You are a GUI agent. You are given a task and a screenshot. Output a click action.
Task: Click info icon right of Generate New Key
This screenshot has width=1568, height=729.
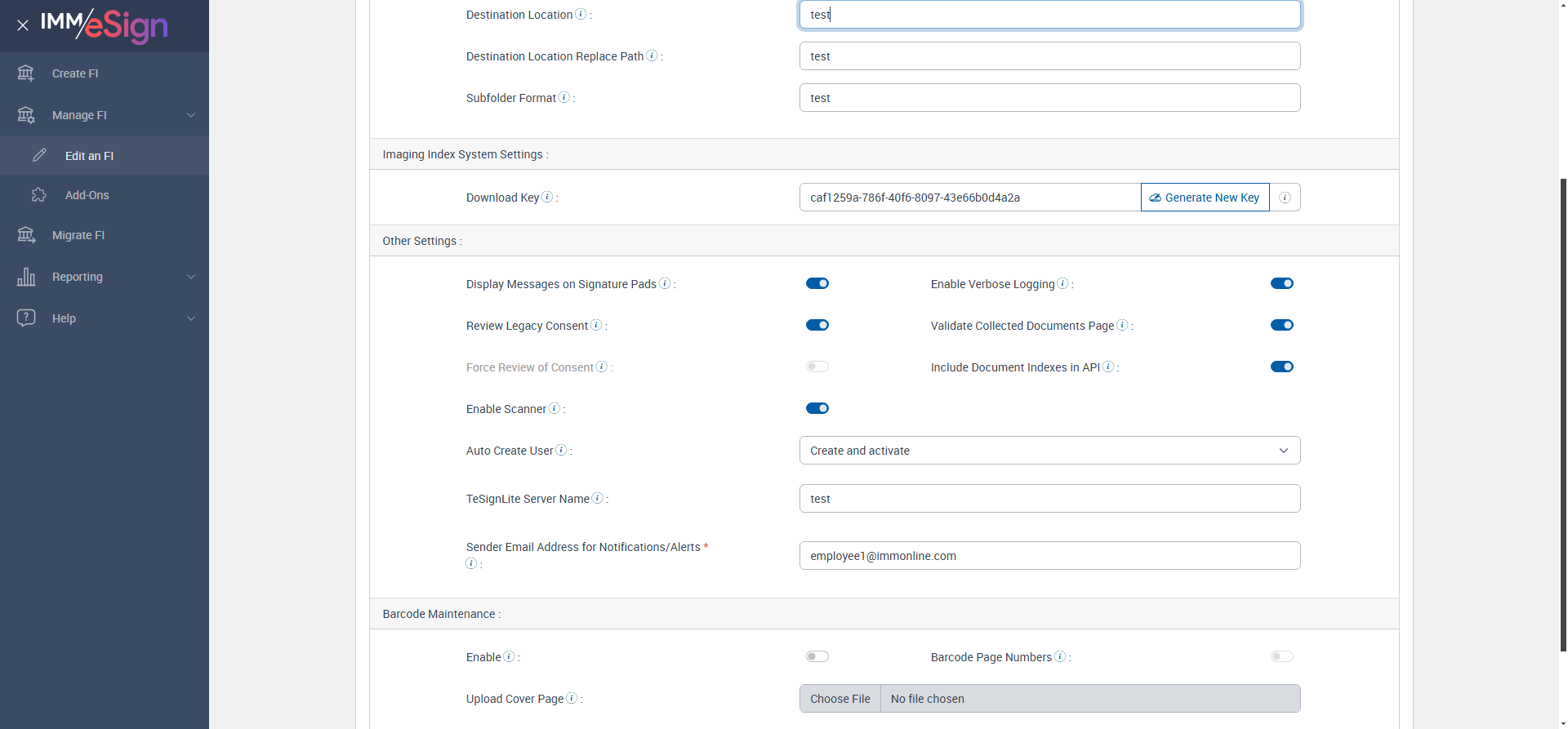pos(1285,198)
